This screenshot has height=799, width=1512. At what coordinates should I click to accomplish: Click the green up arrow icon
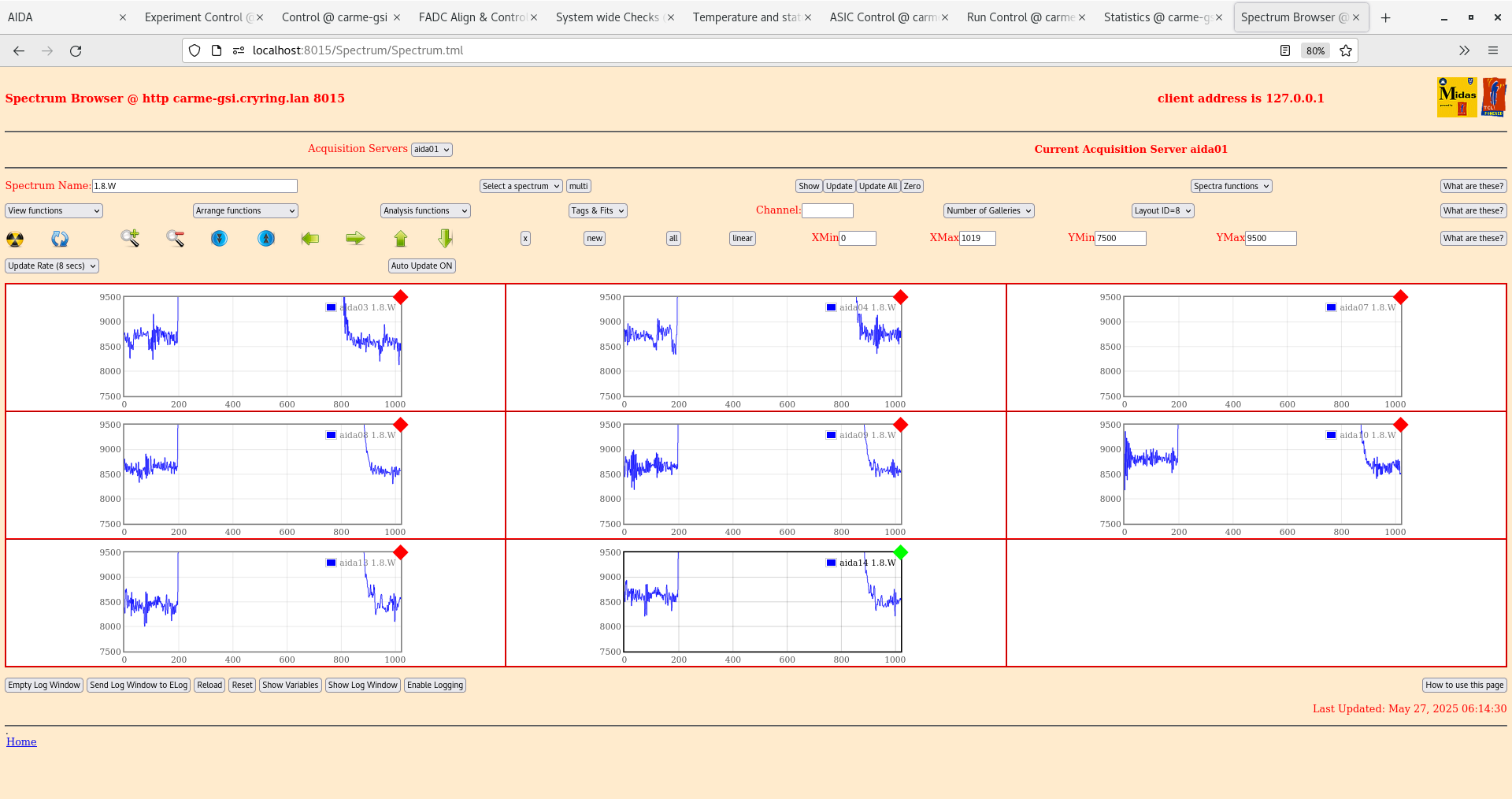click(x=400, y=239)
